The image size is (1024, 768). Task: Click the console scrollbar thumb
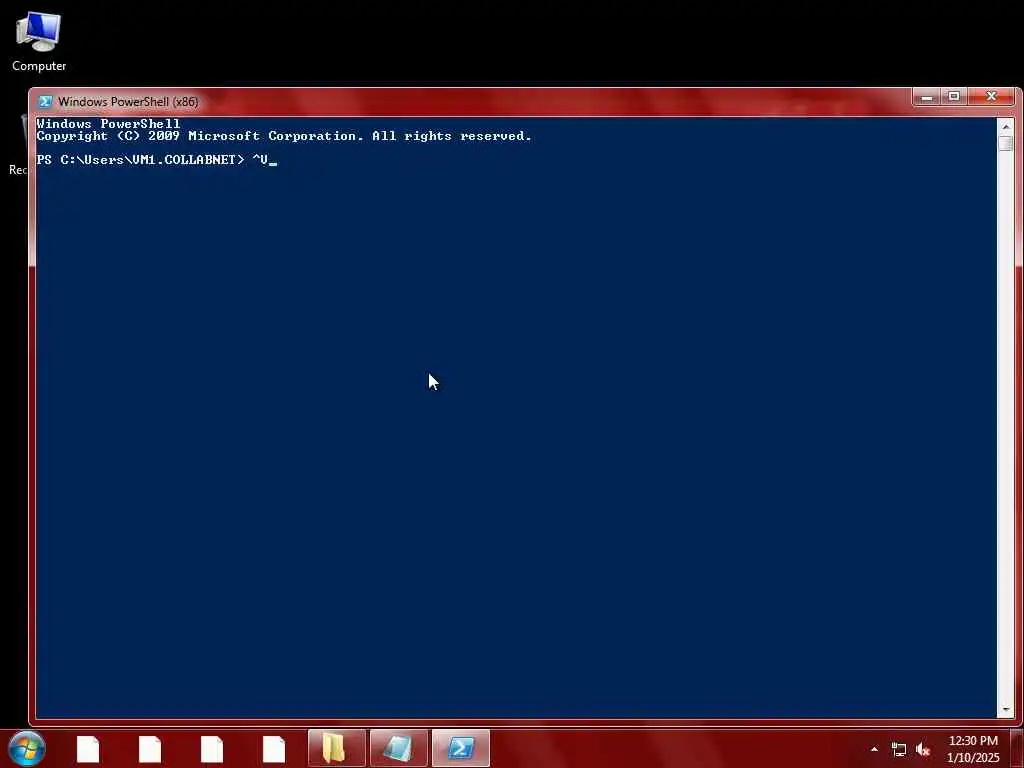coord(1006,143)
